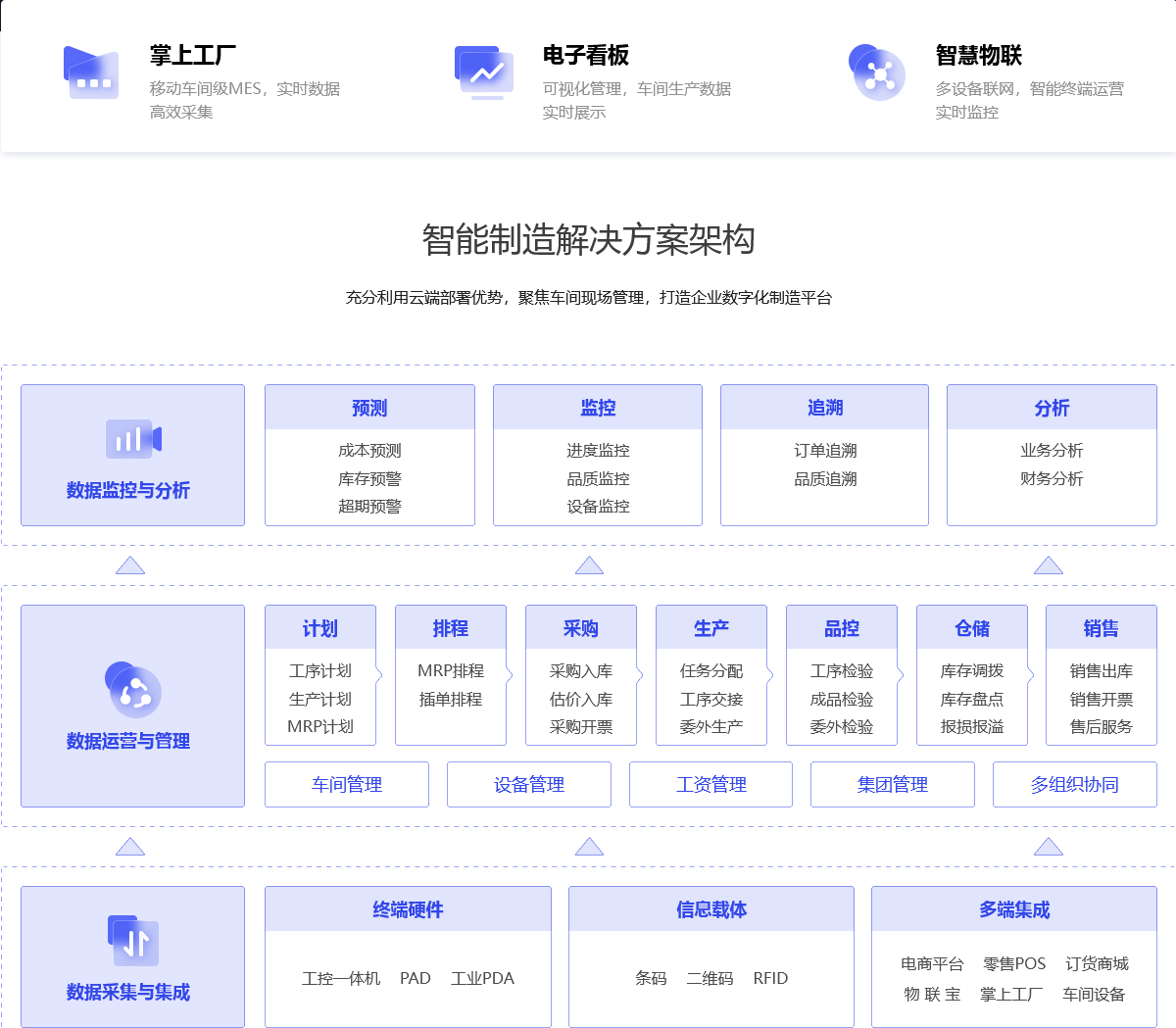The height and width of the screenshot is (1028, 1176).
Task: Click the 智慧物联 network nodes icon
Action: 877,73
